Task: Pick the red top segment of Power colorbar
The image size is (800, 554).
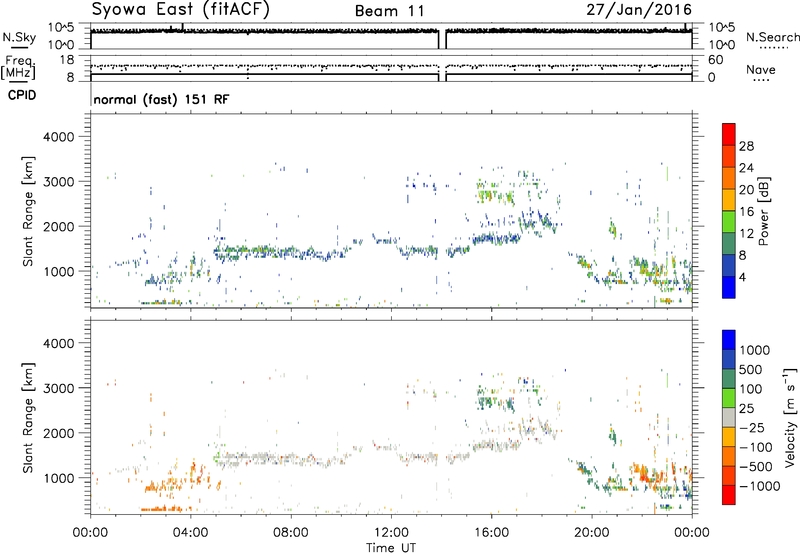Action: point(729,135)
